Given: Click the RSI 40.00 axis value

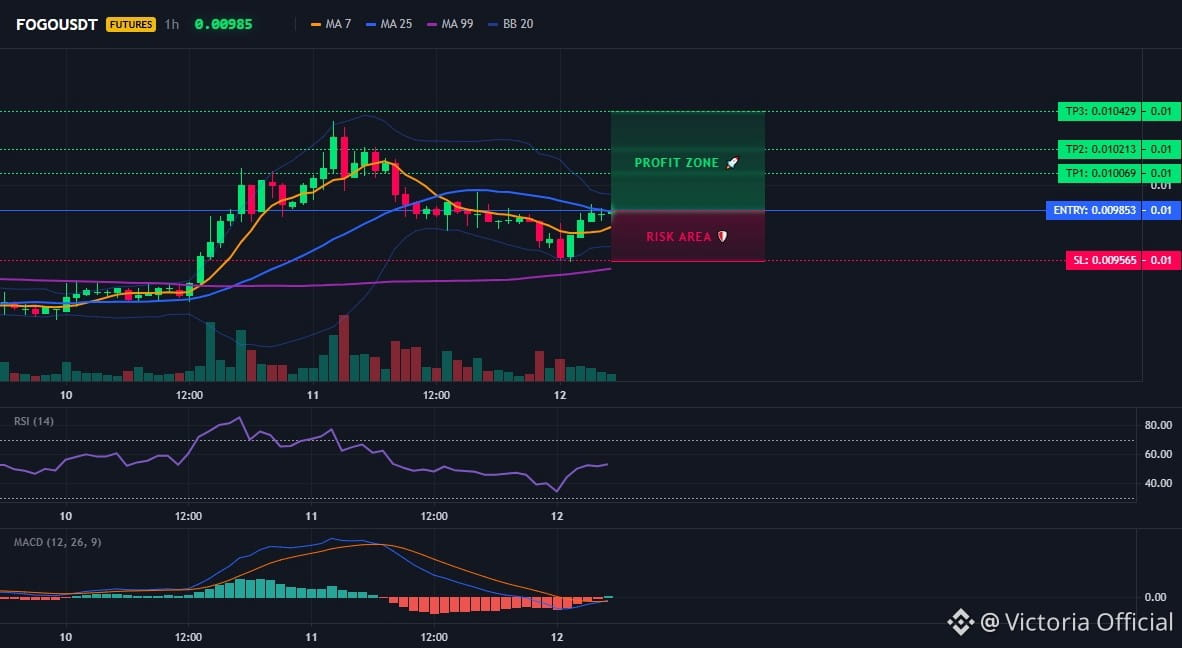Looking at the screenshot, I should tap(1158, 483).
